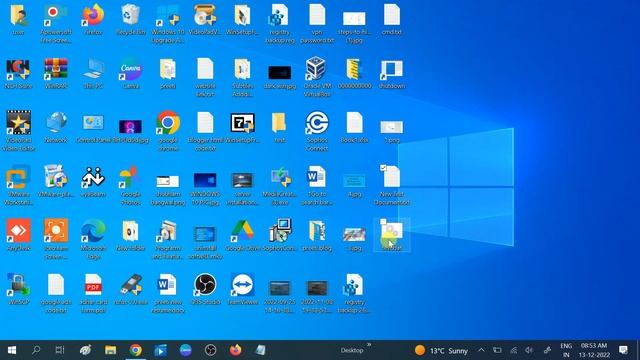Open the notification action center

pos(623,350)
